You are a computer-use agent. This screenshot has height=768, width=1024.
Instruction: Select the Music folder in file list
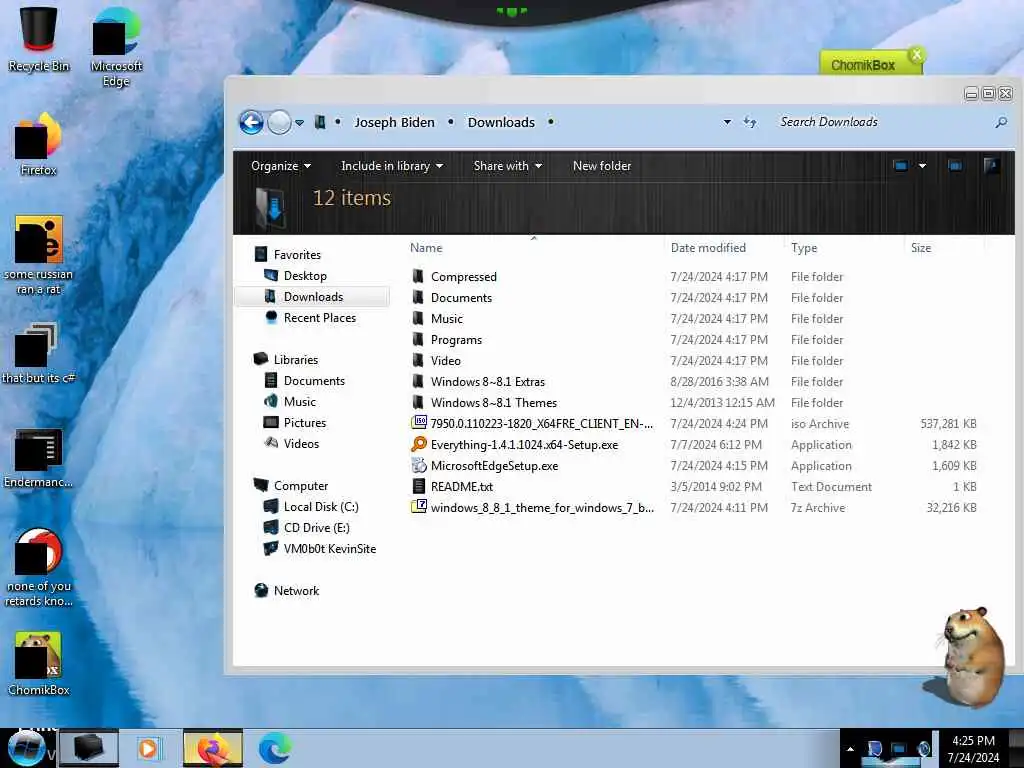coord(447,318)
